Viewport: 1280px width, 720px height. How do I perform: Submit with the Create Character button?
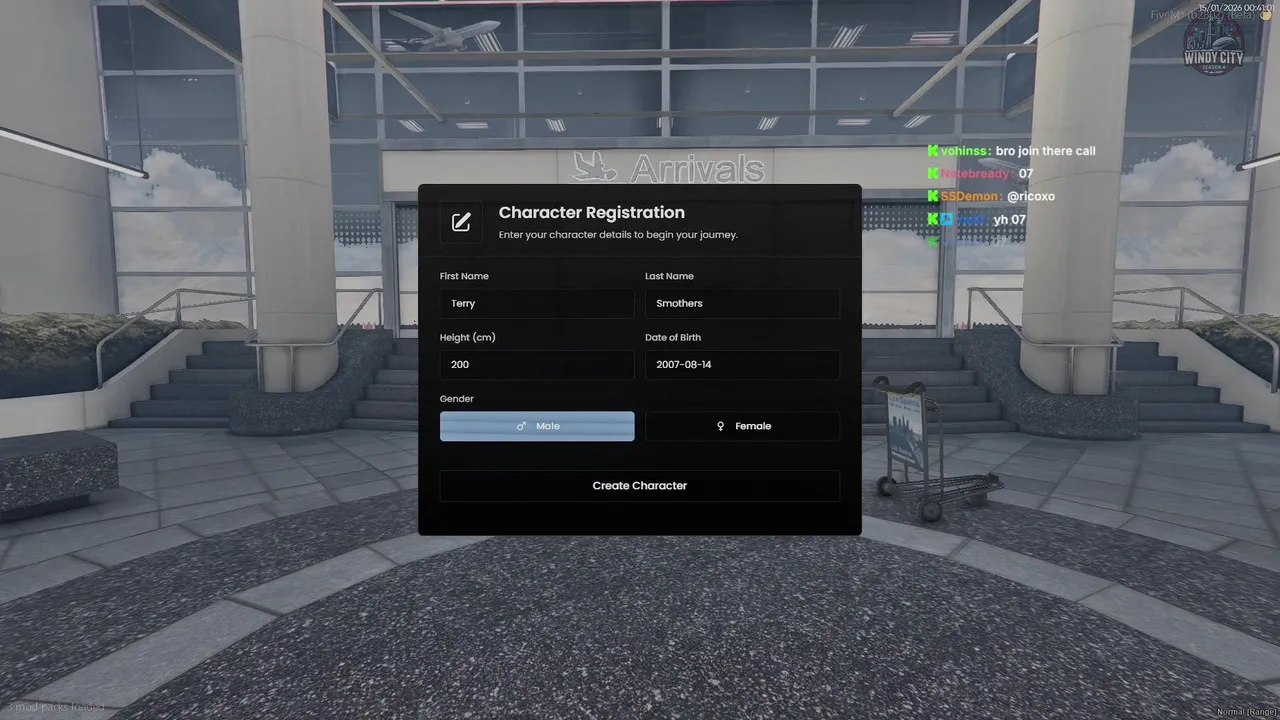640,486
